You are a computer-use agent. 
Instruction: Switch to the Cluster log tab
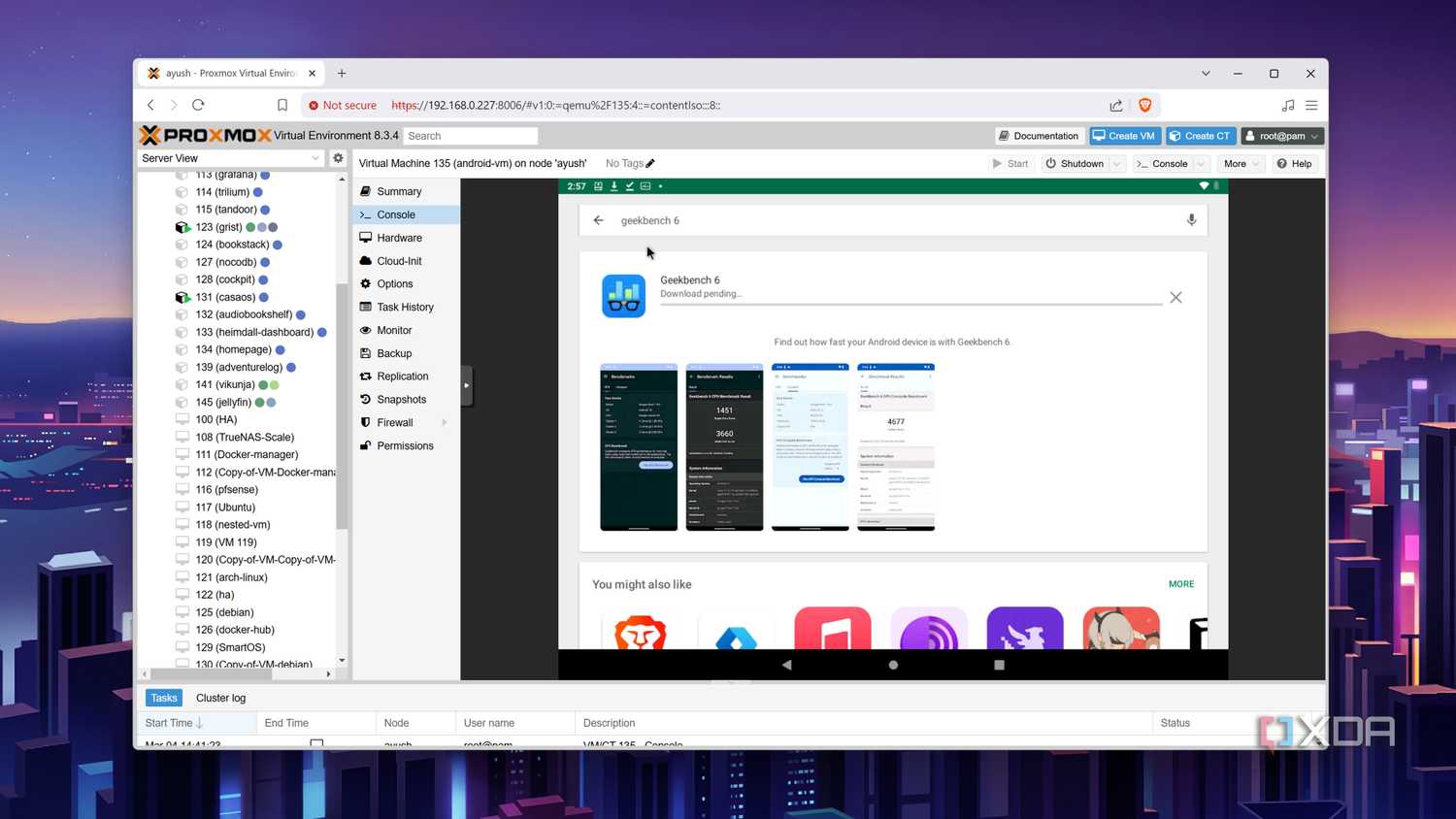pos(220,698)
